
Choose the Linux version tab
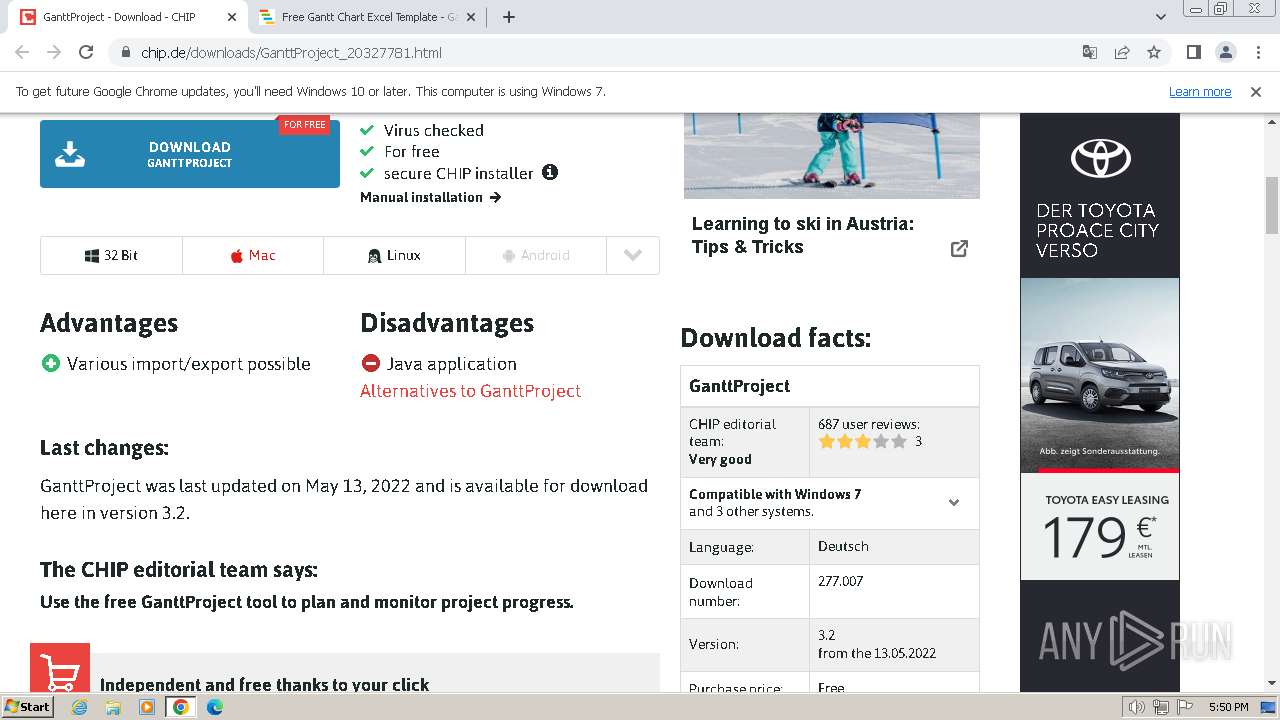click(x=394, y=255)
